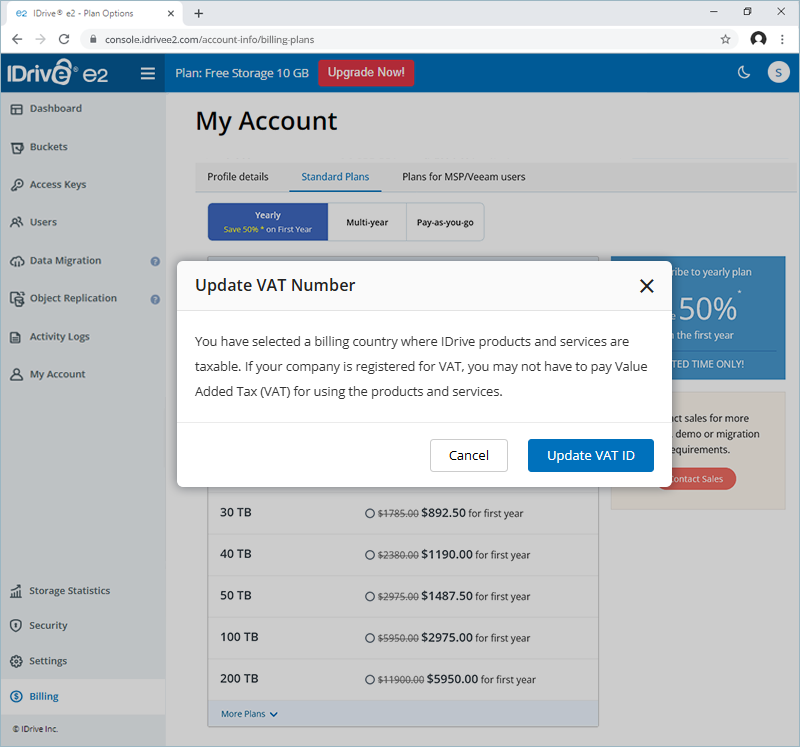800x747 pixels.
Task: Click the Object Replication icon
Action: click(17, 299)
